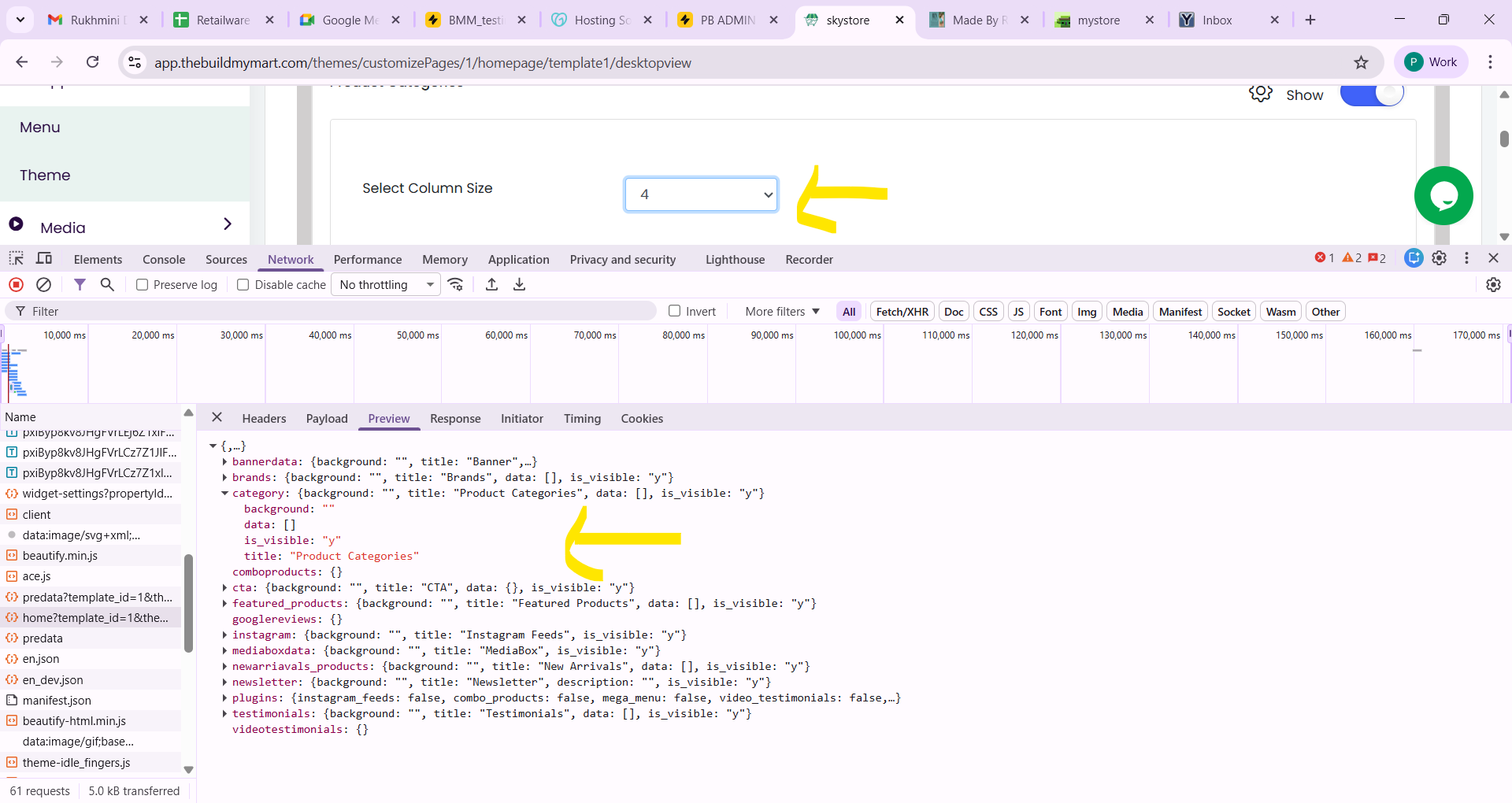Open DevTools customize three-dot menu

tap(1466, 258)
